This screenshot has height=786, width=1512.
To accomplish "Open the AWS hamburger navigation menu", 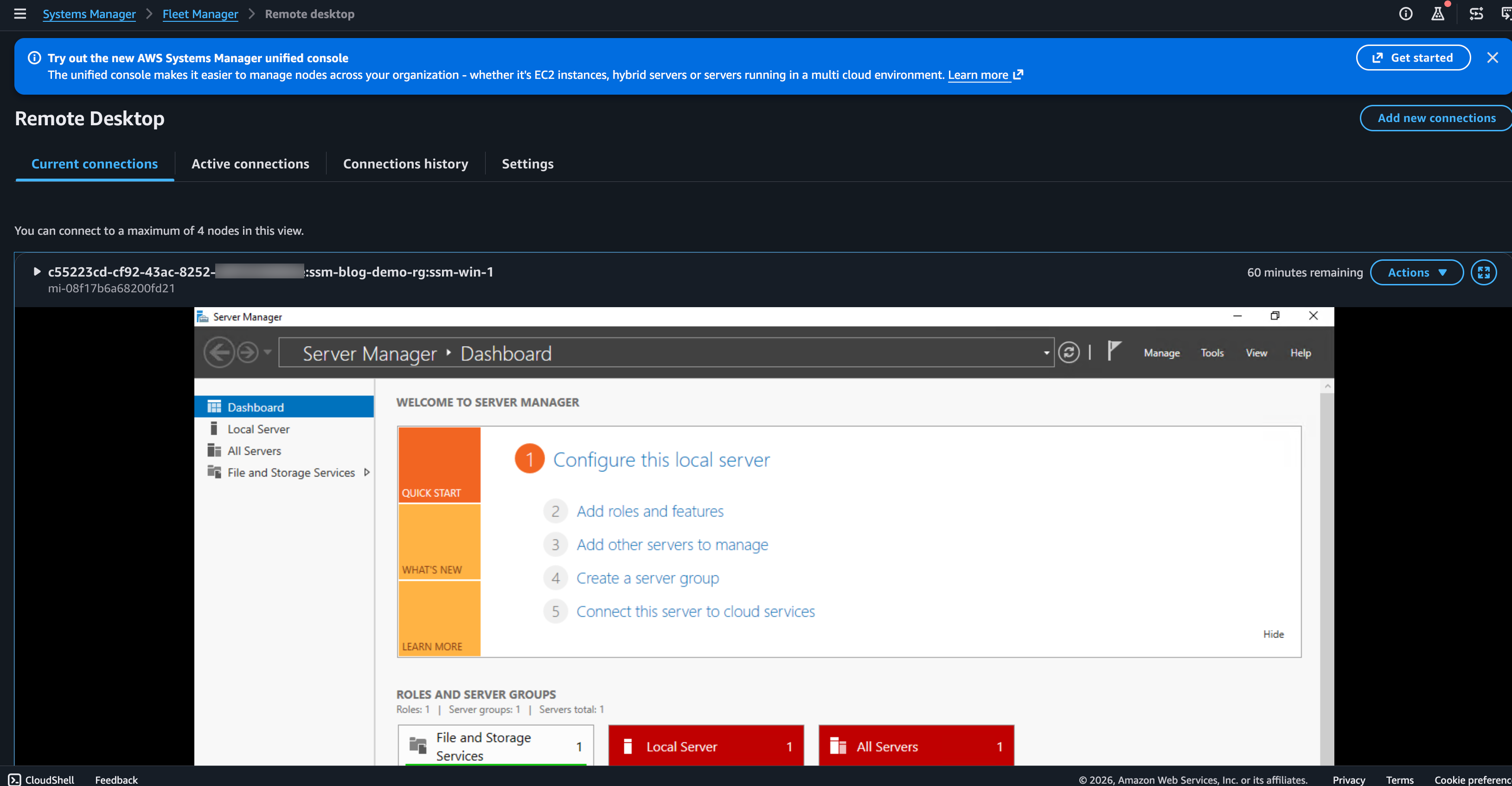I will 20,13.
